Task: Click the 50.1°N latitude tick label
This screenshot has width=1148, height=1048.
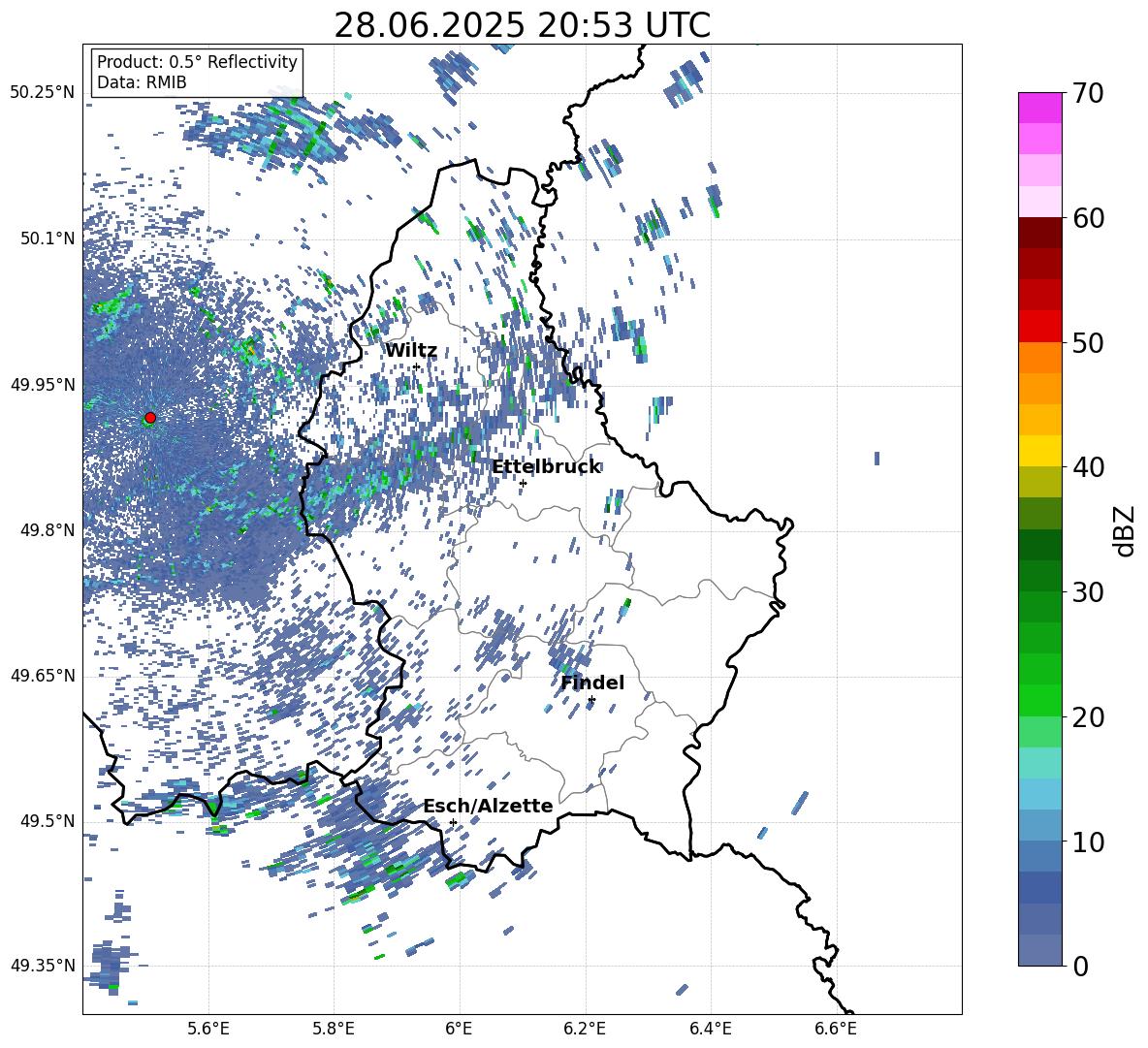Action: (47, 238)
